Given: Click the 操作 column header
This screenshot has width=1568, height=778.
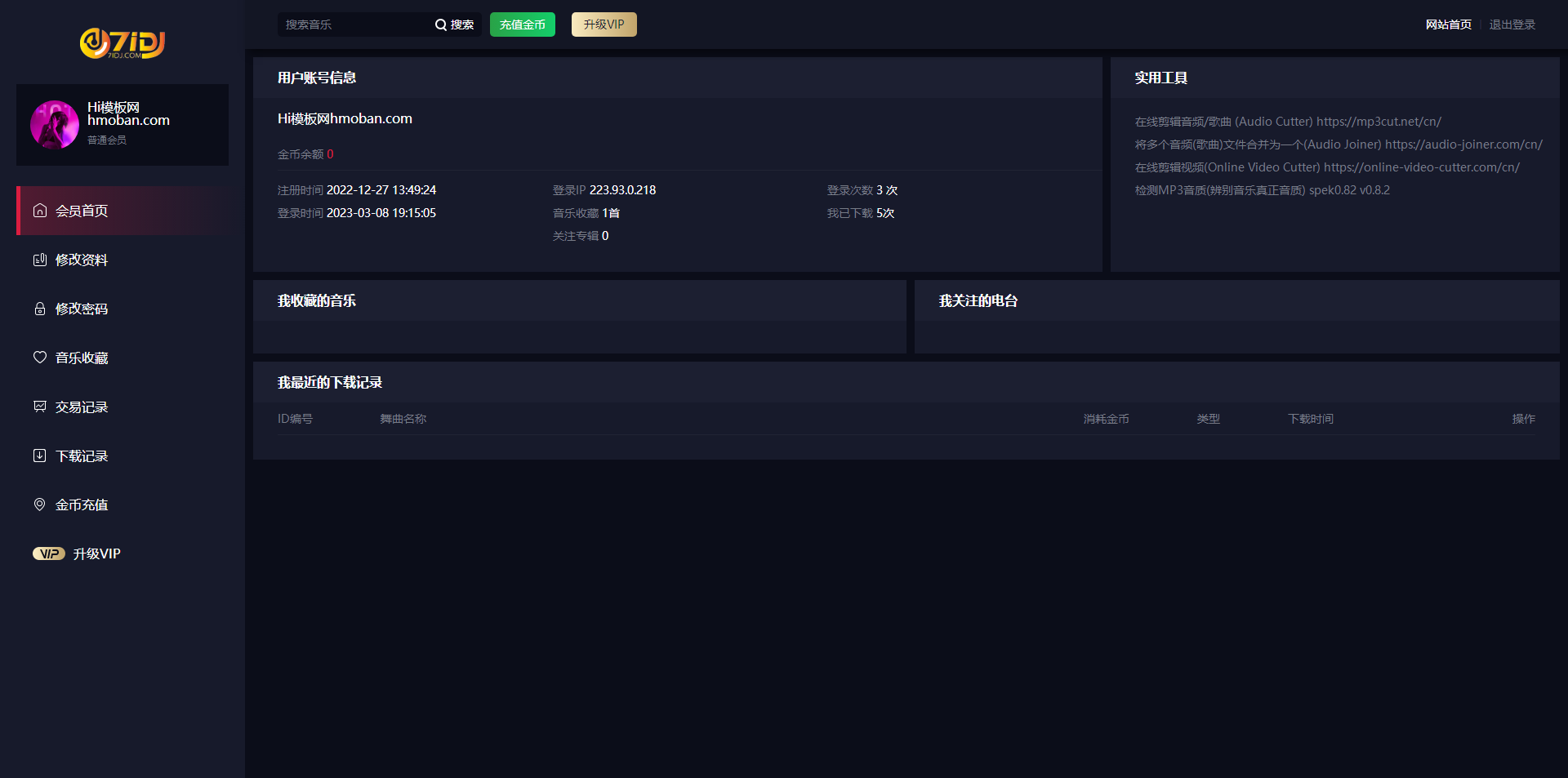Looking at the screenshot, I should pyautogui.click(x=1524, y=419).
